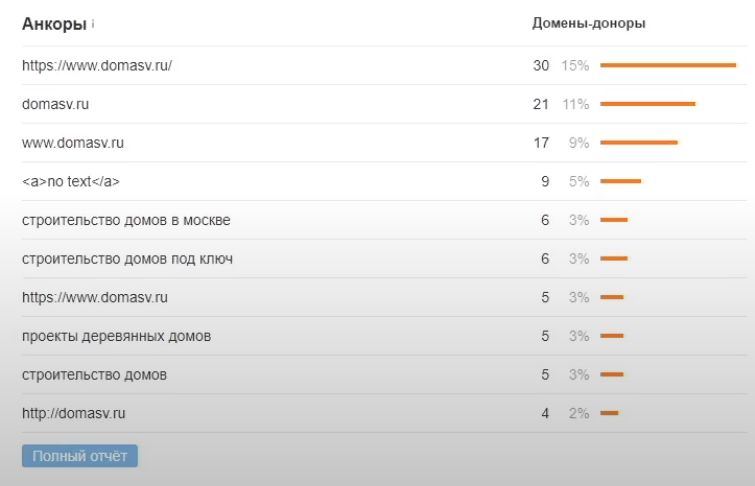755x486 pixels.
Task: Click anchor проекты деревянных домов
Action: pos(116,336)
